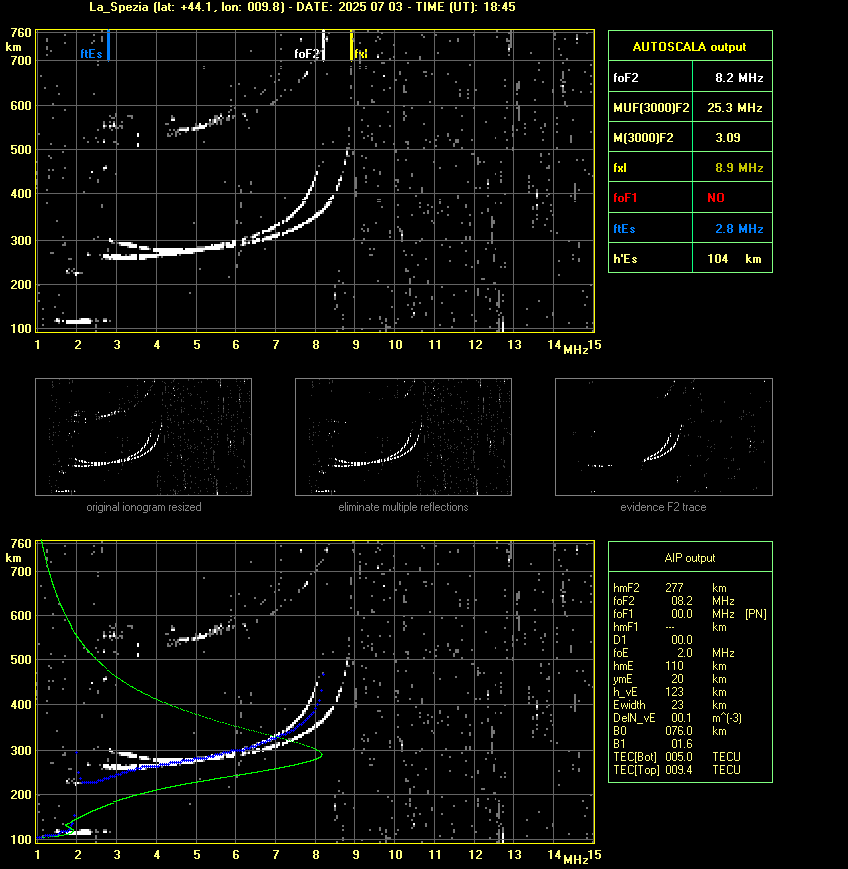This screenshot has height=869, width=848.
Task: Click the 'eliminate multiple reflections' caption
Action: tap(403, 507)
